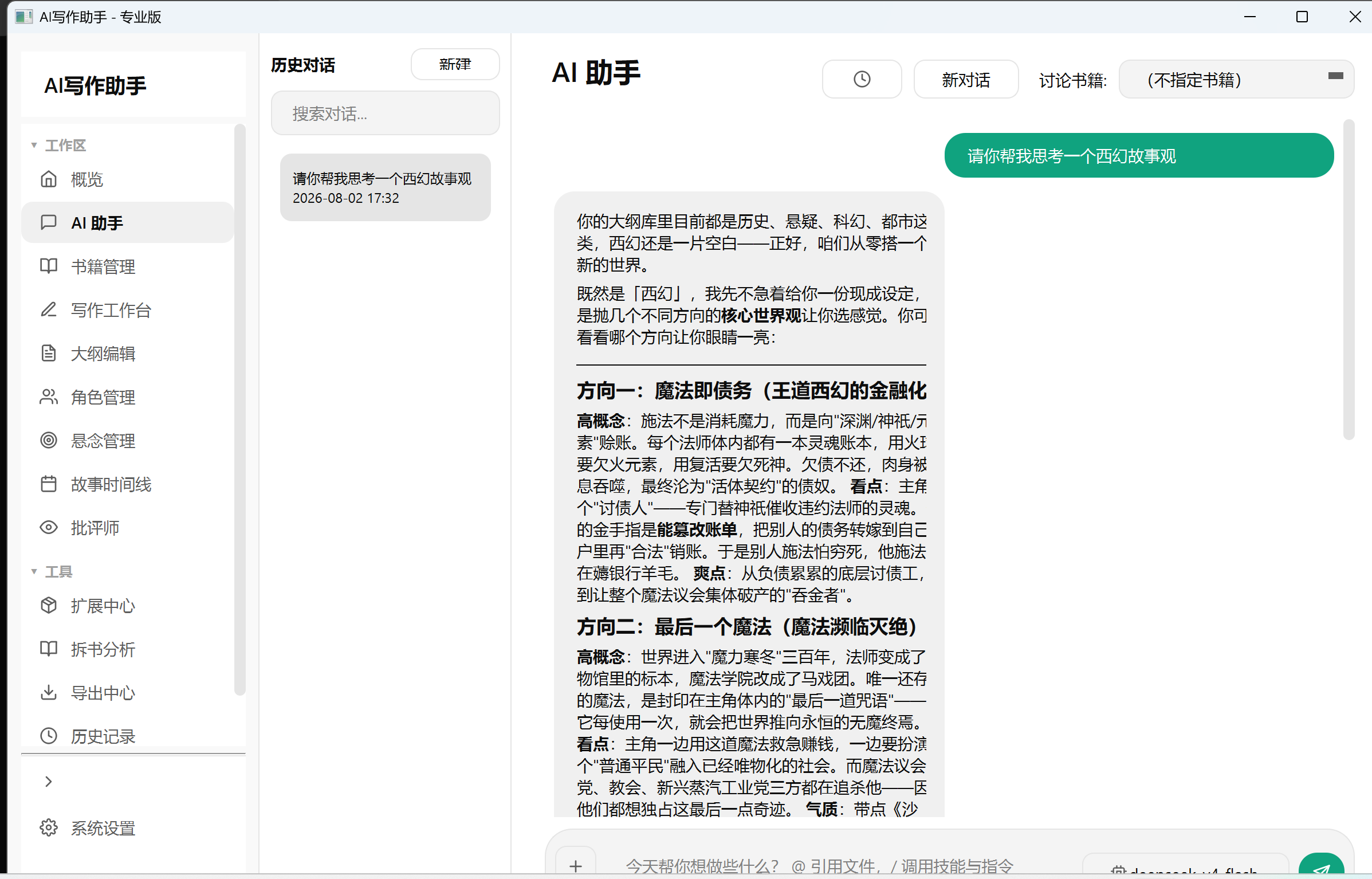Click the 拆书分析 open-book icon

pos(49,649)
